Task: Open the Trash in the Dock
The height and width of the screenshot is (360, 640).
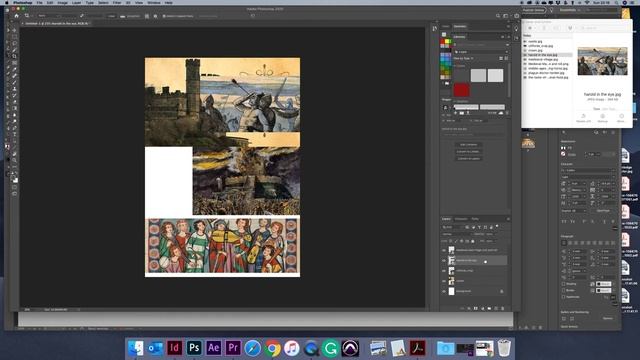Action: point(504,348)
